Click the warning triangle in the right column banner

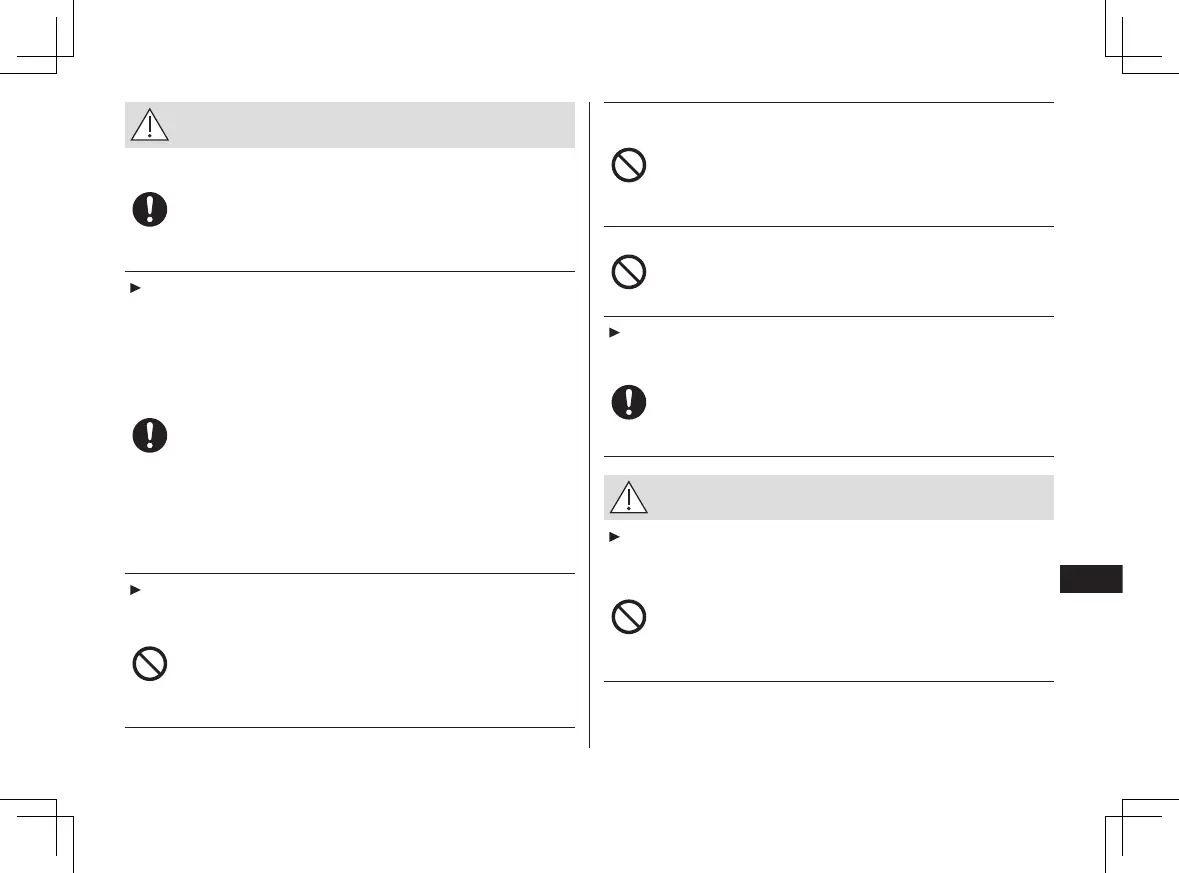[x=629, y=497]
